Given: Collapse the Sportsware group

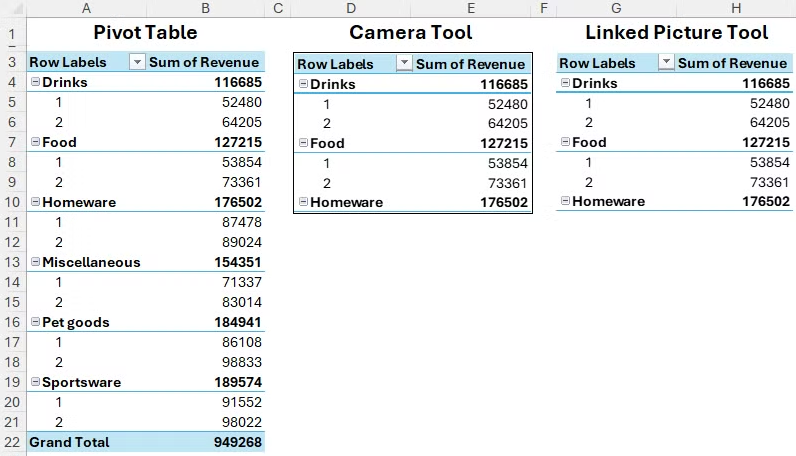Looking at the screenshot, I should 35,381.
